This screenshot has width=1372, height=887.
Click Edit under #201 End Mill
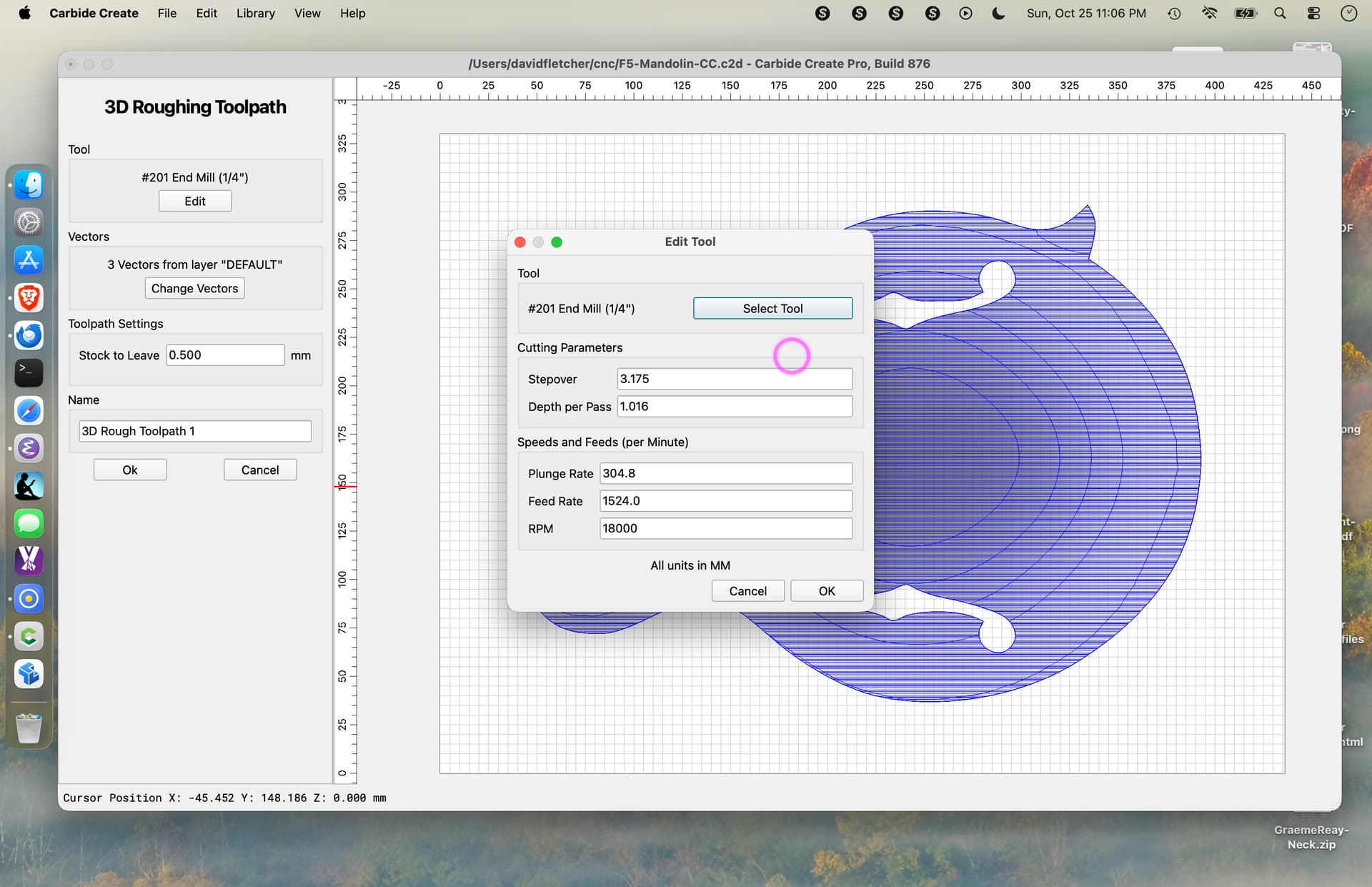[x=194, y=201]
